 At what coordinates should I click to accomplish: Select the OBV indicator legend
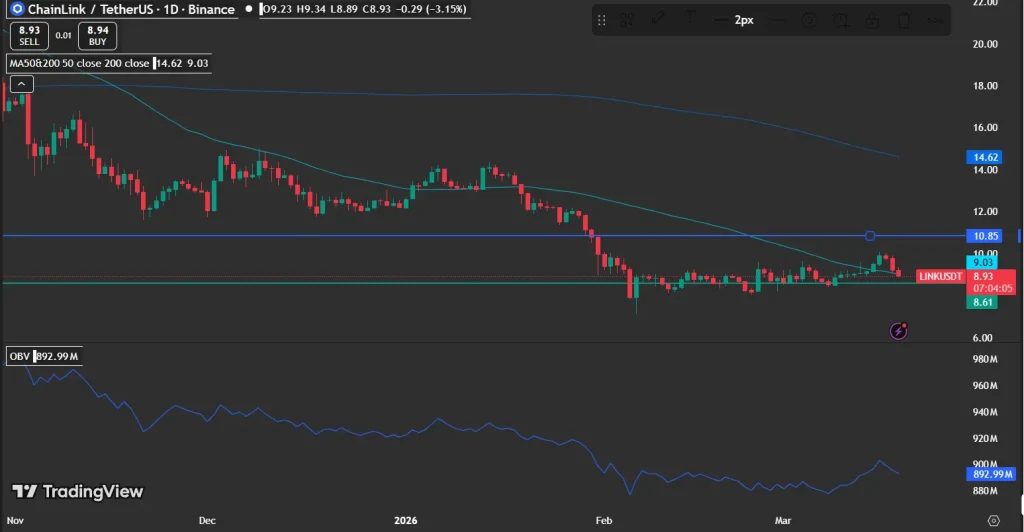[x=44, y=356]
